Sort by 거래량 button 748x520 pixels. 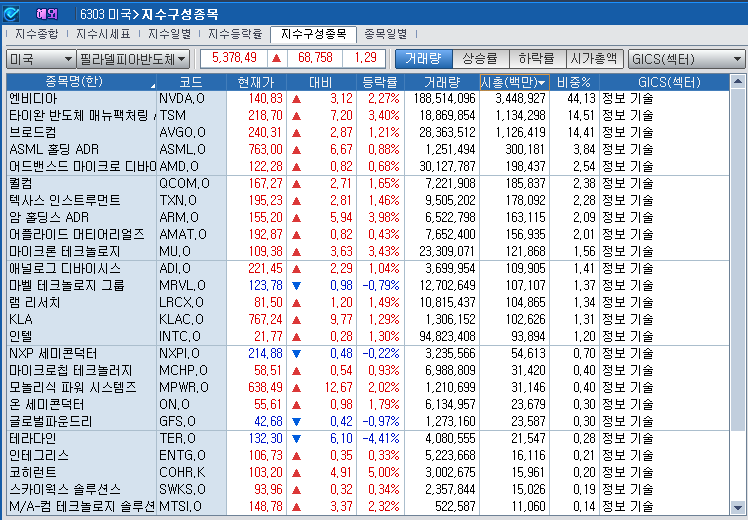pos(423,59)
